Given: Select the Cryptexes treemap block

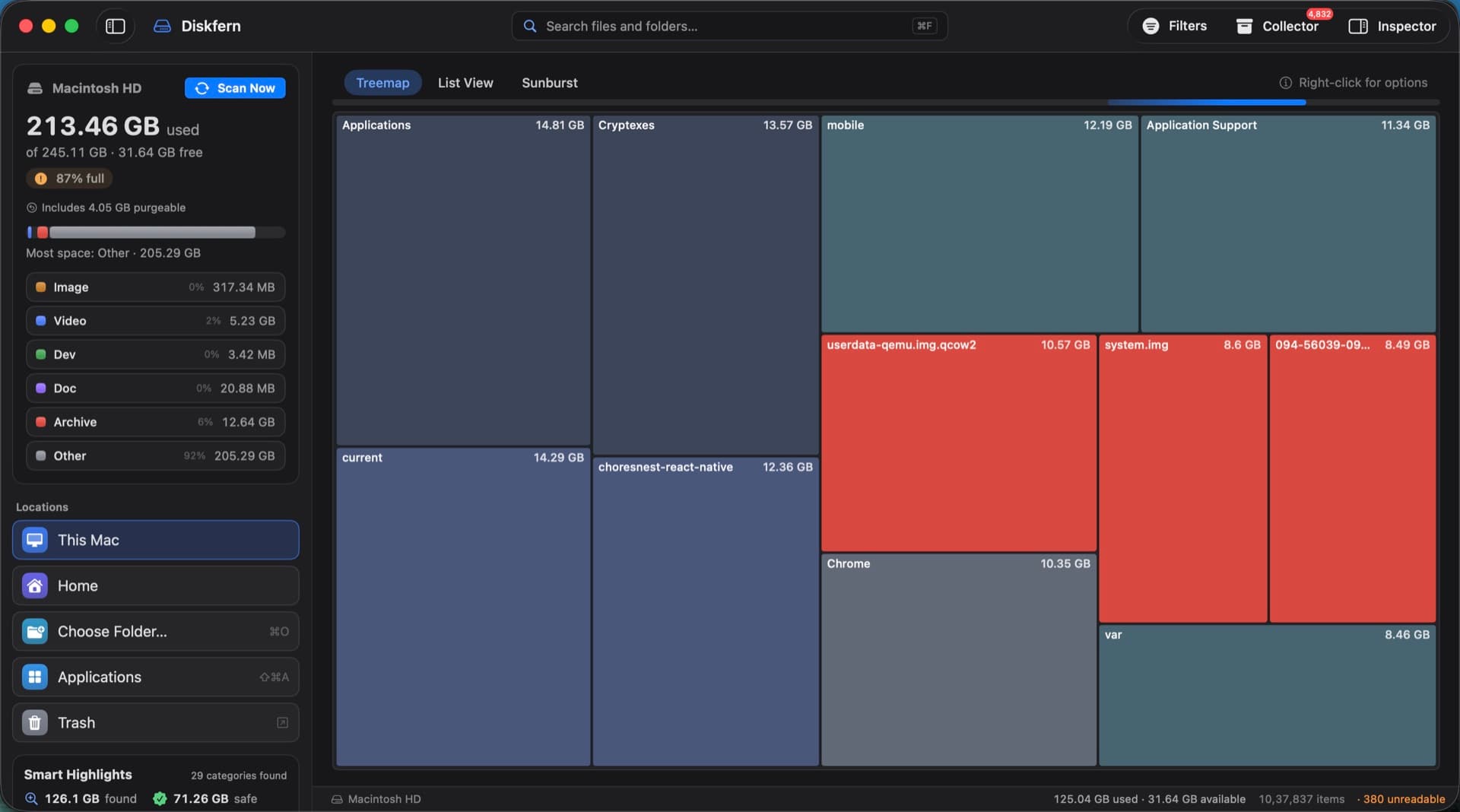Looking at the screenshot, I should [x=706, y=285].
